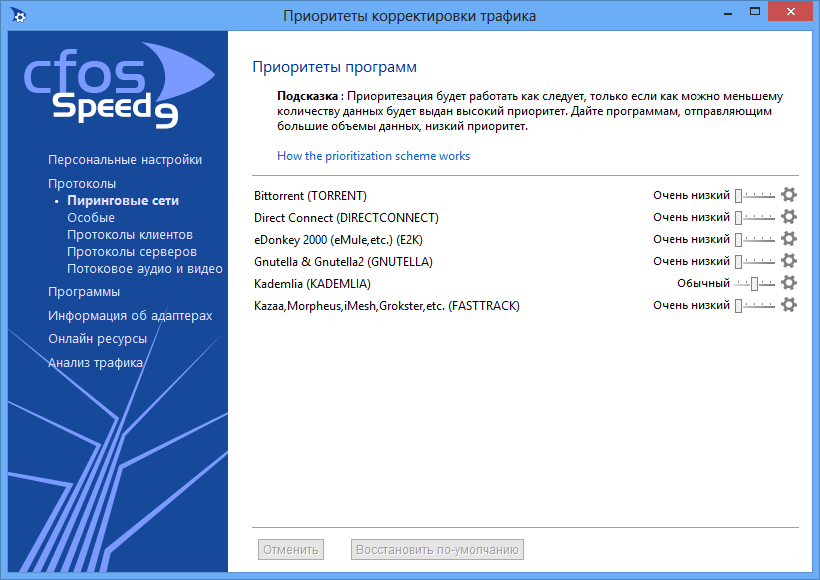This screenshot has height=580, width=820.
Task: Click gear icon beside Kademlia
Action: 788,283
